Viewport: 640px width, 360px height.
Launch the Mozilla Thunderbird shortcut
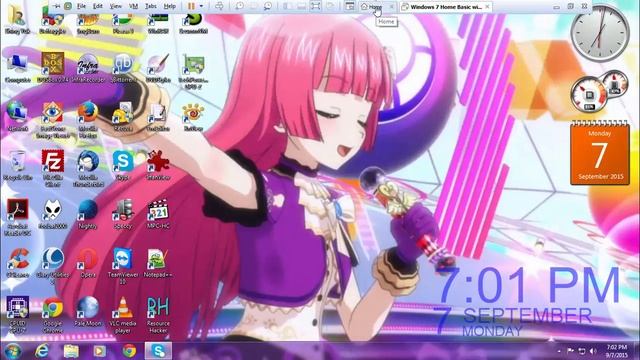point(88,168)
